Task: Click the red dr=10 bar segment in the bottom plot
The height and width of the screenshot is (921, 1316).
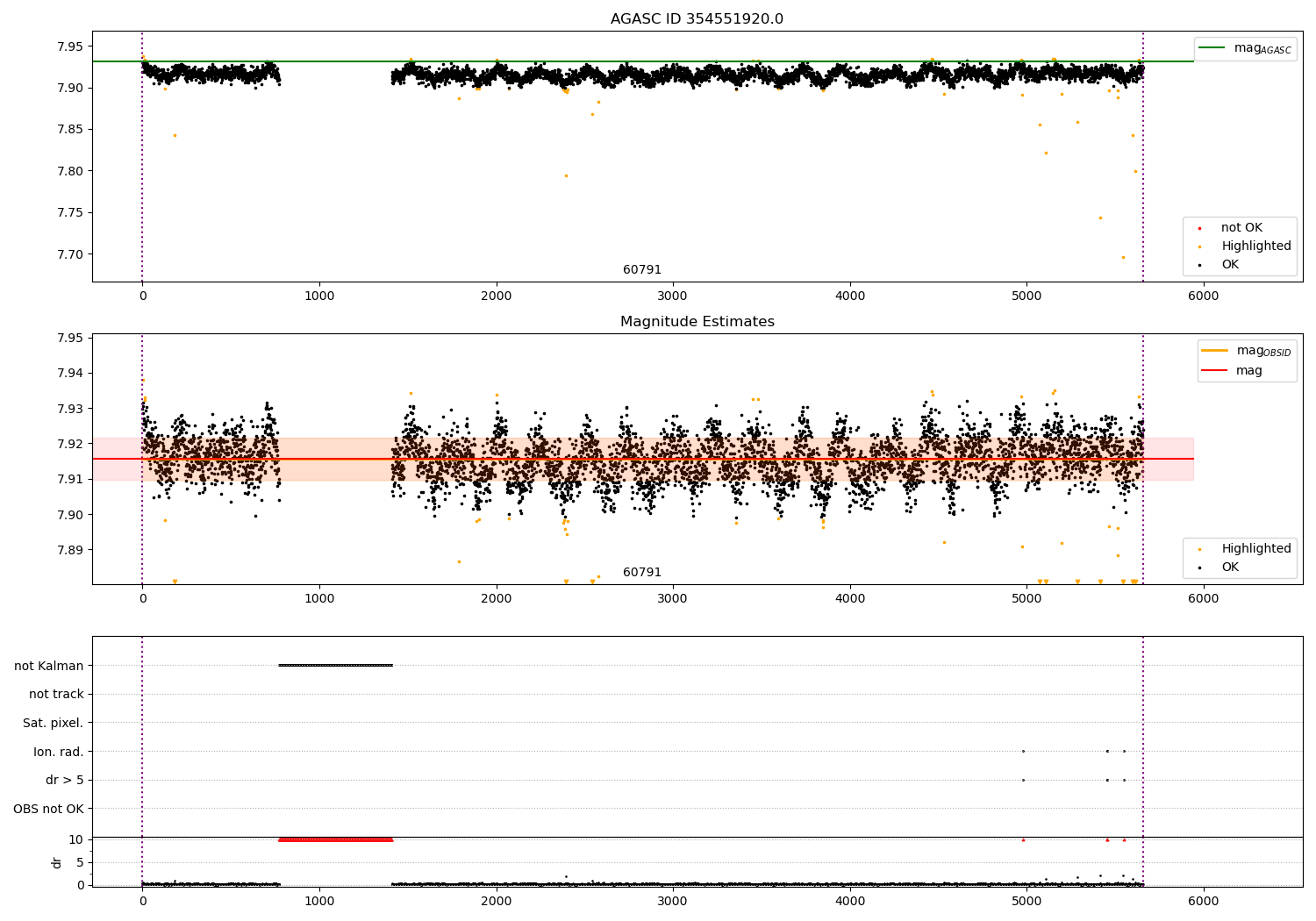Action: (335, 839)
